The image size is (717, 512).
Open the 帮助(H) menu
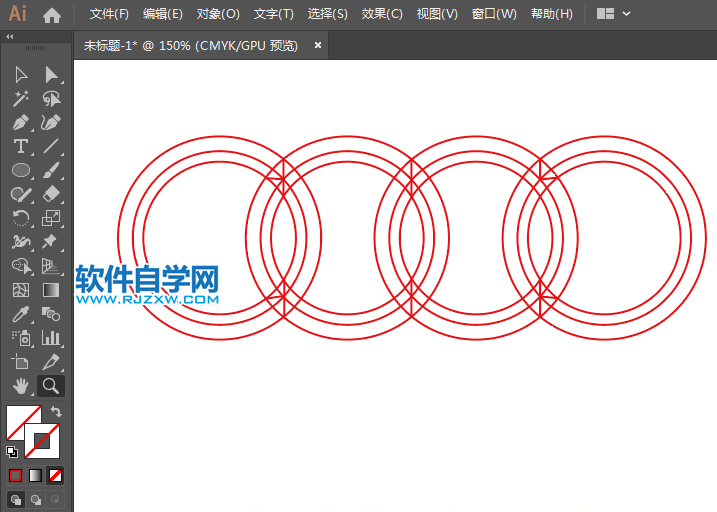[x=551, y=14]
